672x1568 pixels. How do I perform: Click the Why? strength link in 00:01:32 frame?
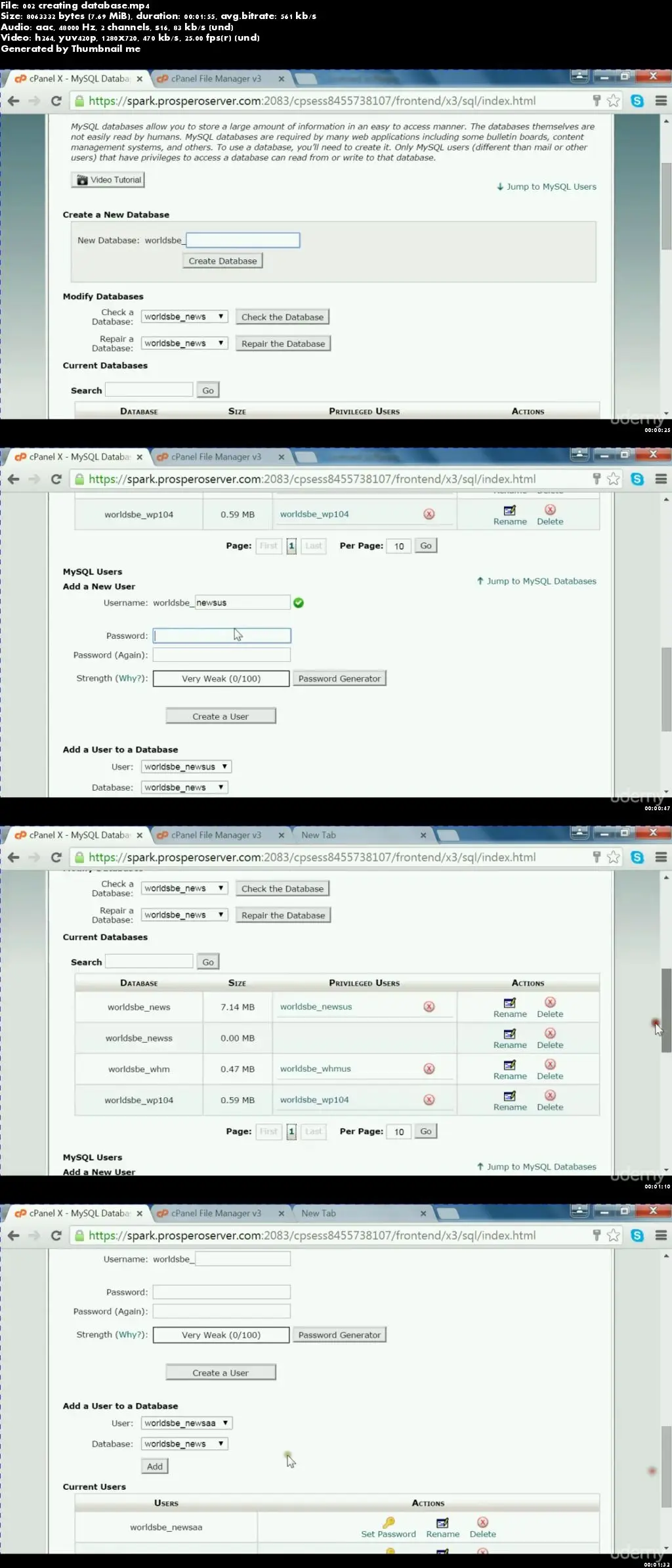coord(131,1335)
